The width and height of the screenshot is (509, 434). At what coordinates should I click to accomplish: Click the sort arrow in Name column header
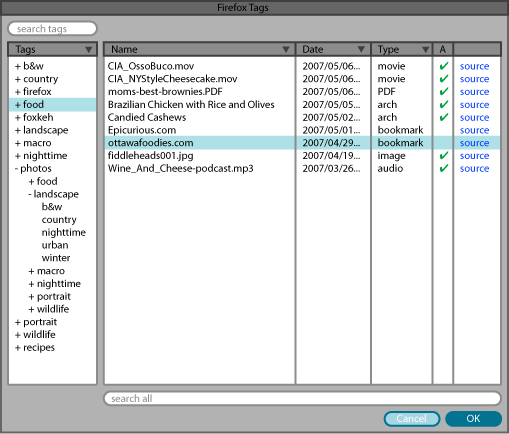[286, 49]
